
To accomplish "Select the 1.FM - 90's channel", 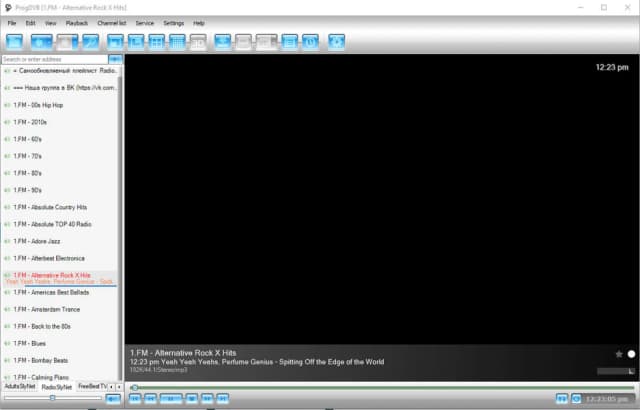I will tap(60, 190).
